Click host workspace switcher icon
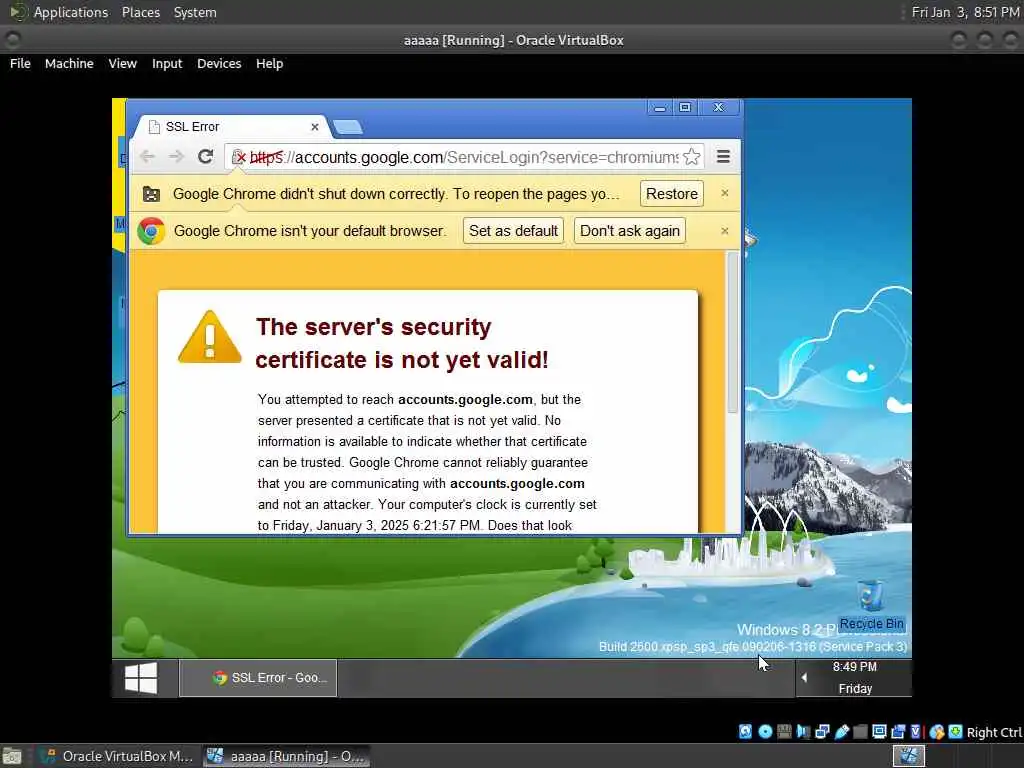Screen dimensions: 1024x768 tap(908, 756)
